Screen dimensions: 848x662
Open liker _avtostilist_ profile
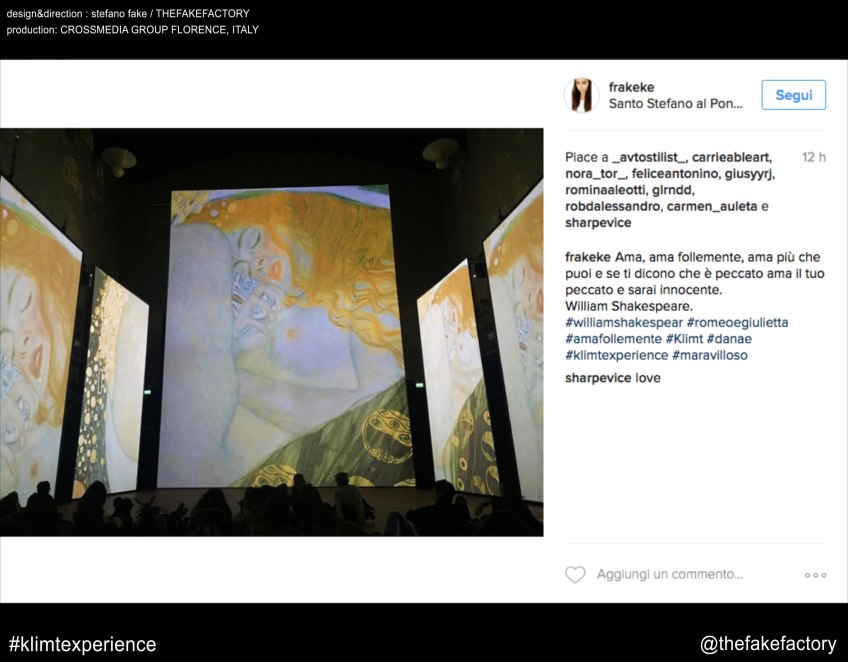click(650, 157)
